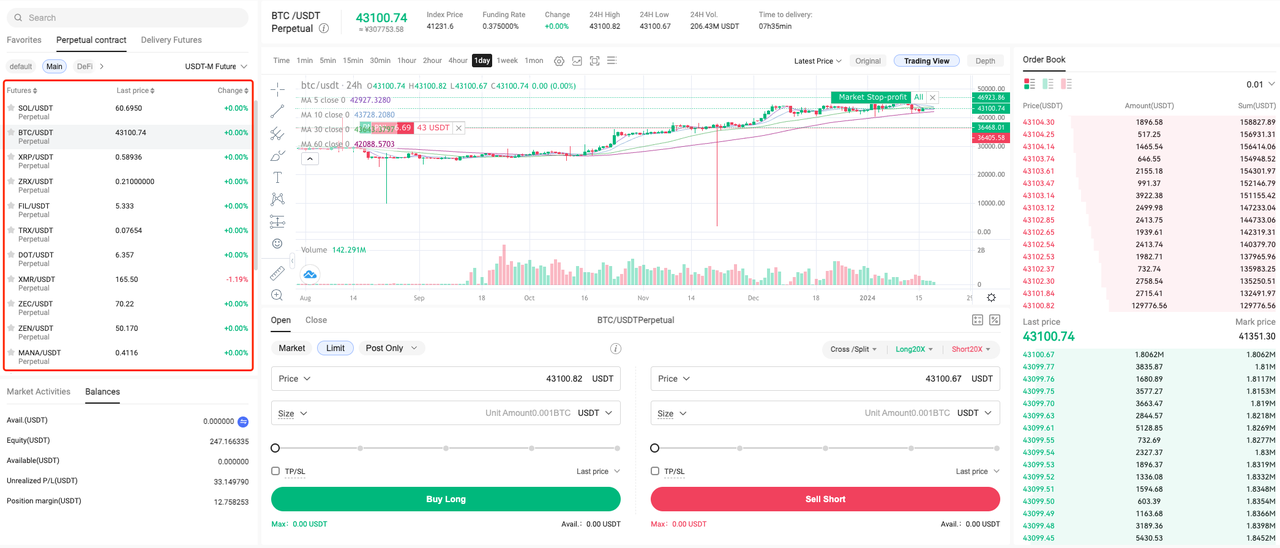Expand the USDT-M Future dropdown

point(216,67)
